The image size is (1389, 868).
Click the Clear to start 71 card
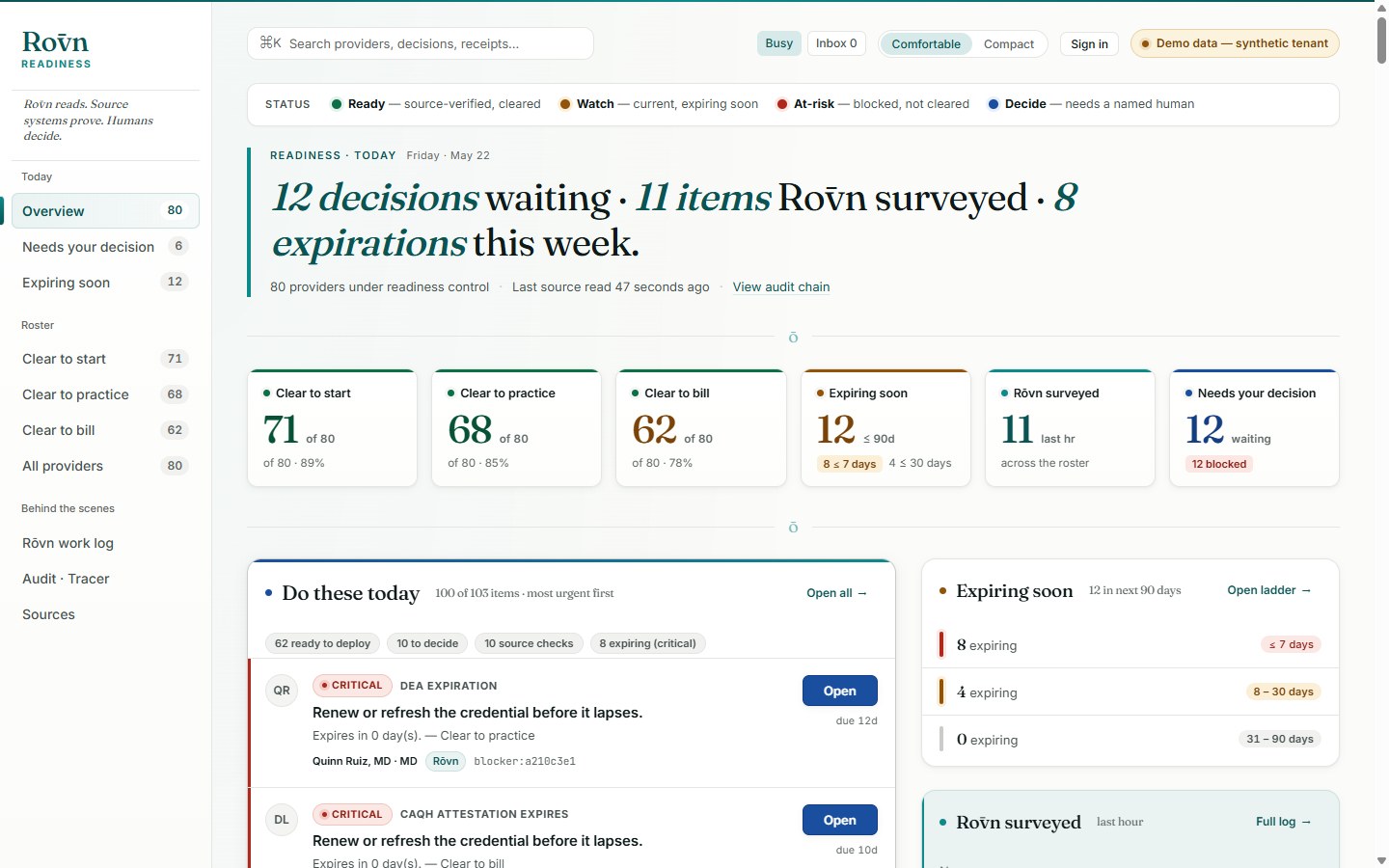point(332,428)
